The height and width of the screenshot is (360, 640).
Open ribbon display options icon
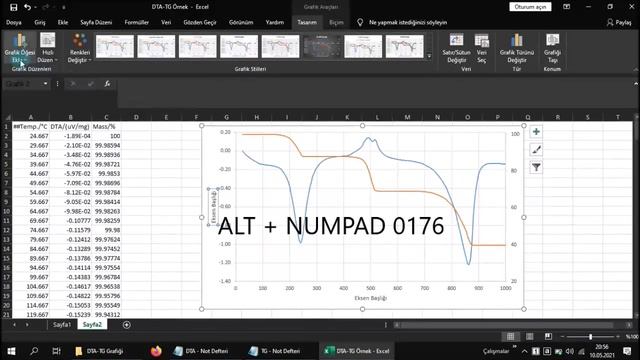(x=567, y=7)
